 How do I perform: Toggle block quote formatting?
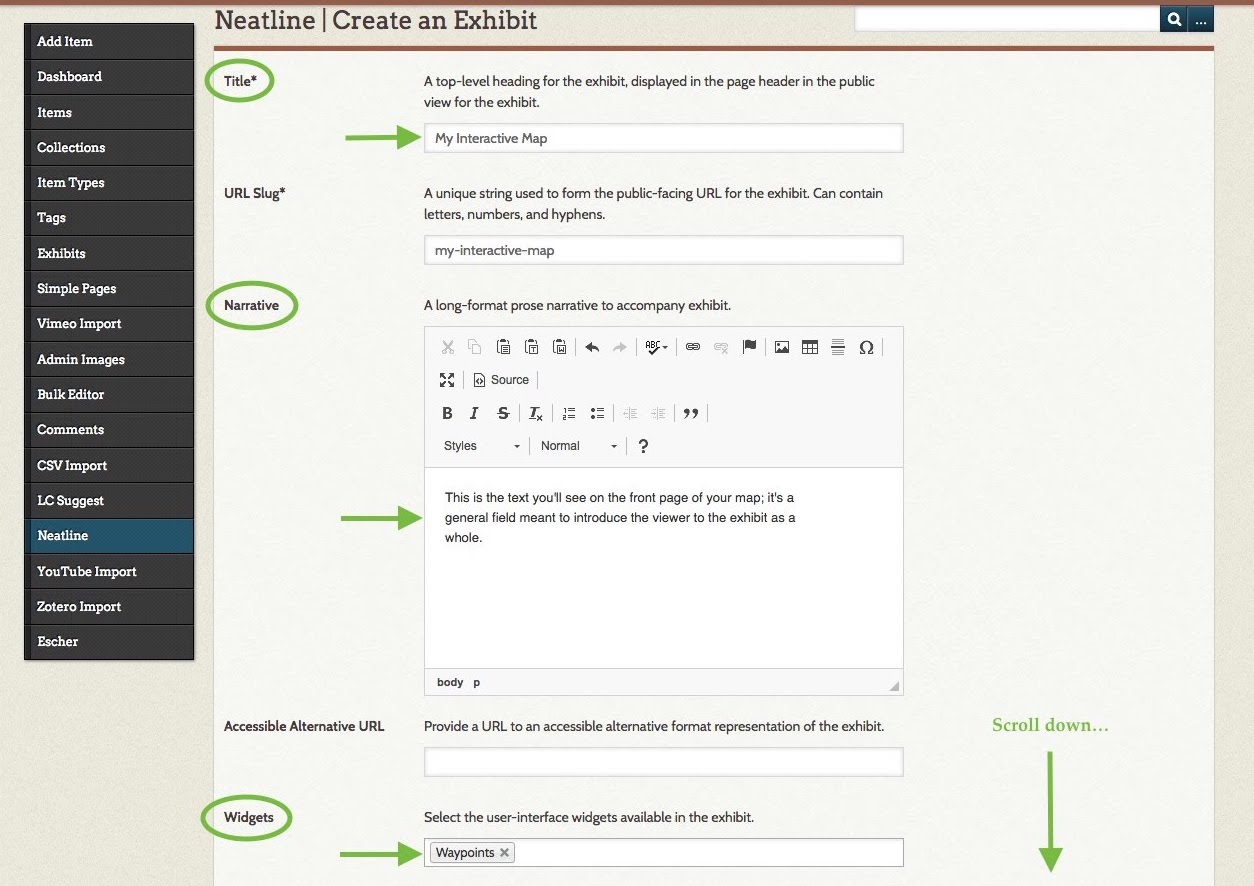point(691,413)
